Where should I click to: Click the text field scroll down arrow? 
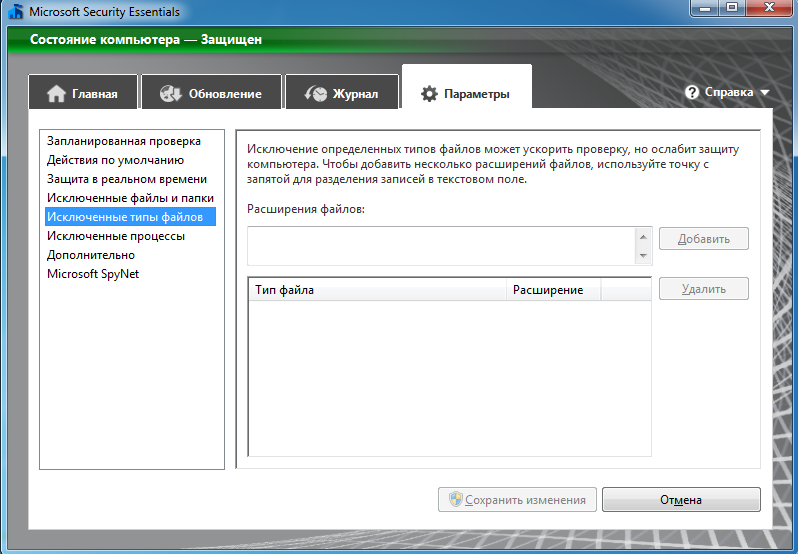(643, 255)
